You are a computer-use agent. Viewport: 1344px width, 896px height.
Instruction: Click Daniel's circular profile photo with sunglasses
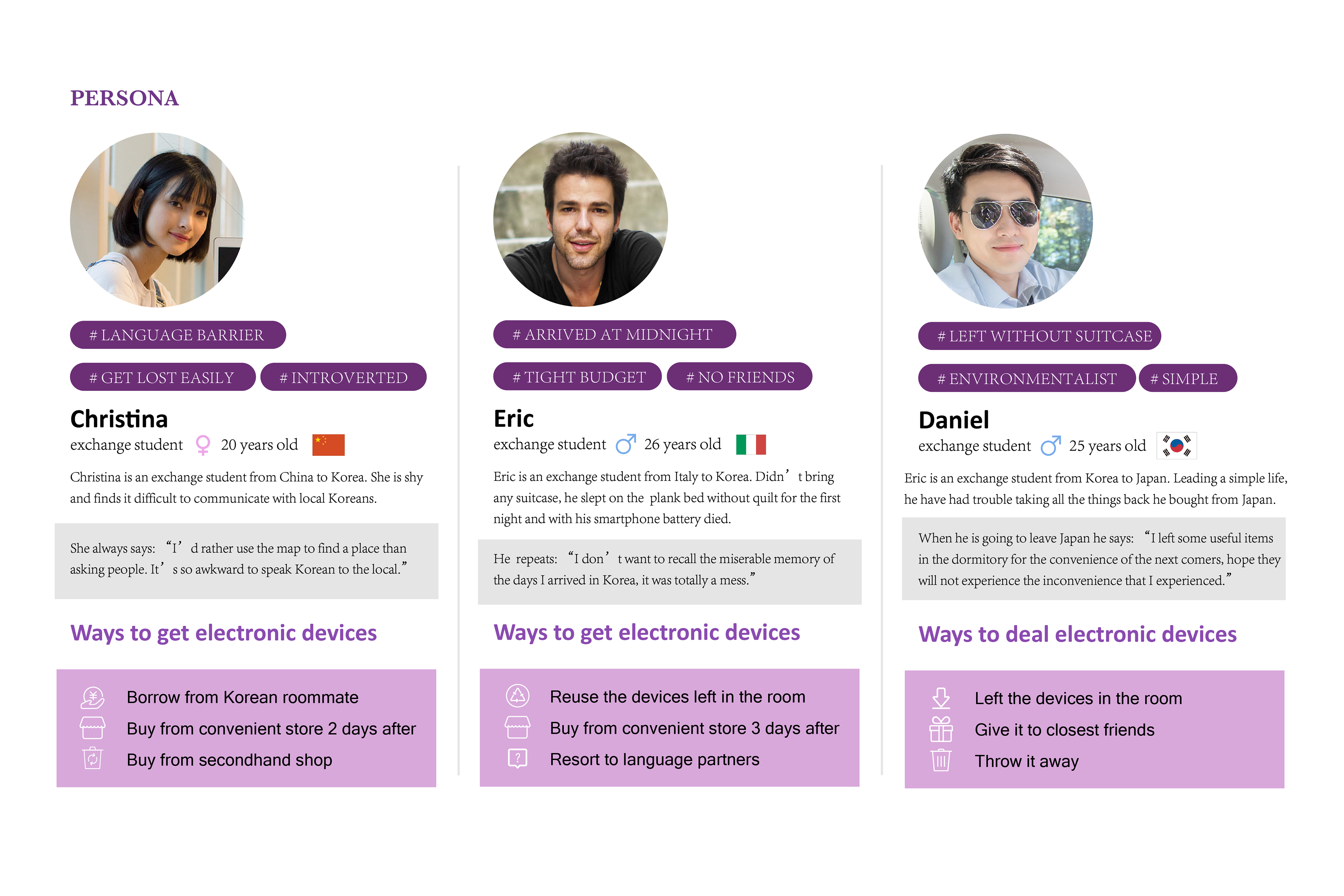point(1006,221)
